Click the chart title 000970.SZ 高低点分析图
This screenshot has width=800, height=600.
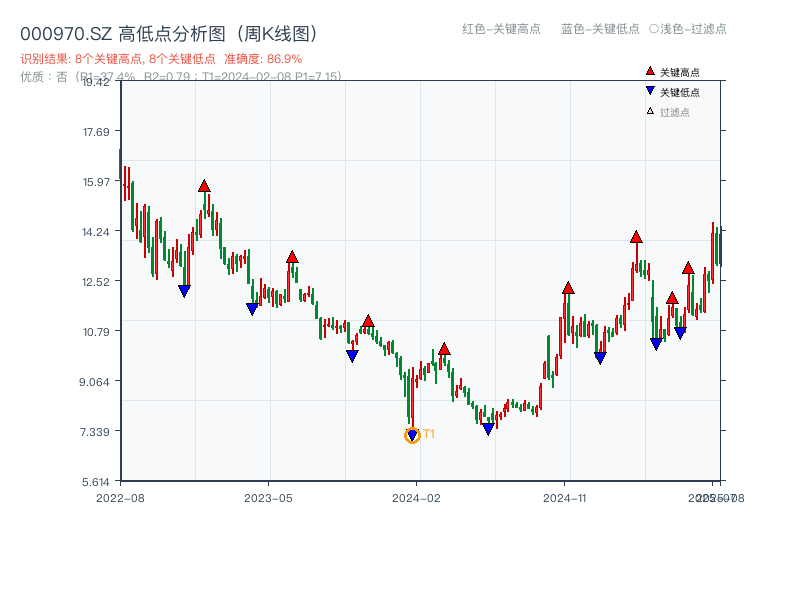pos(168,34)
